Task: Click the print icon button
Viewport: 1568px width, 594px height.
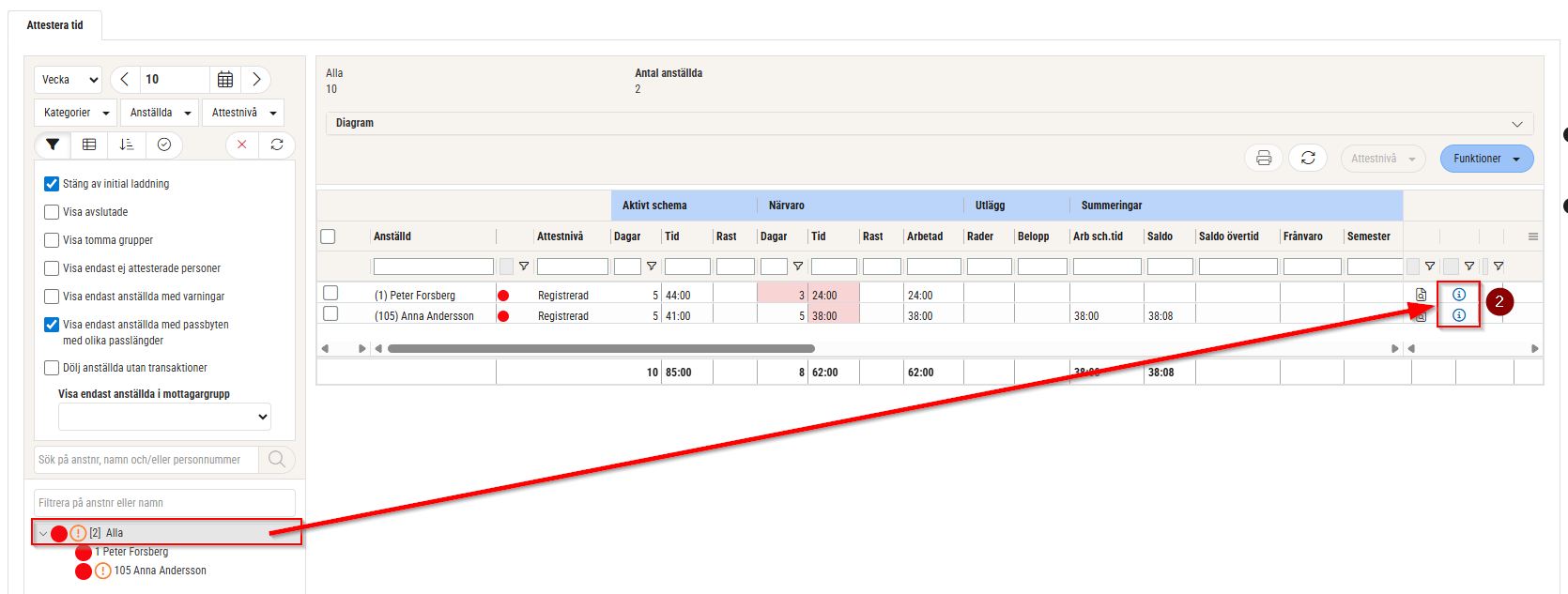Action: (1264, 159)
